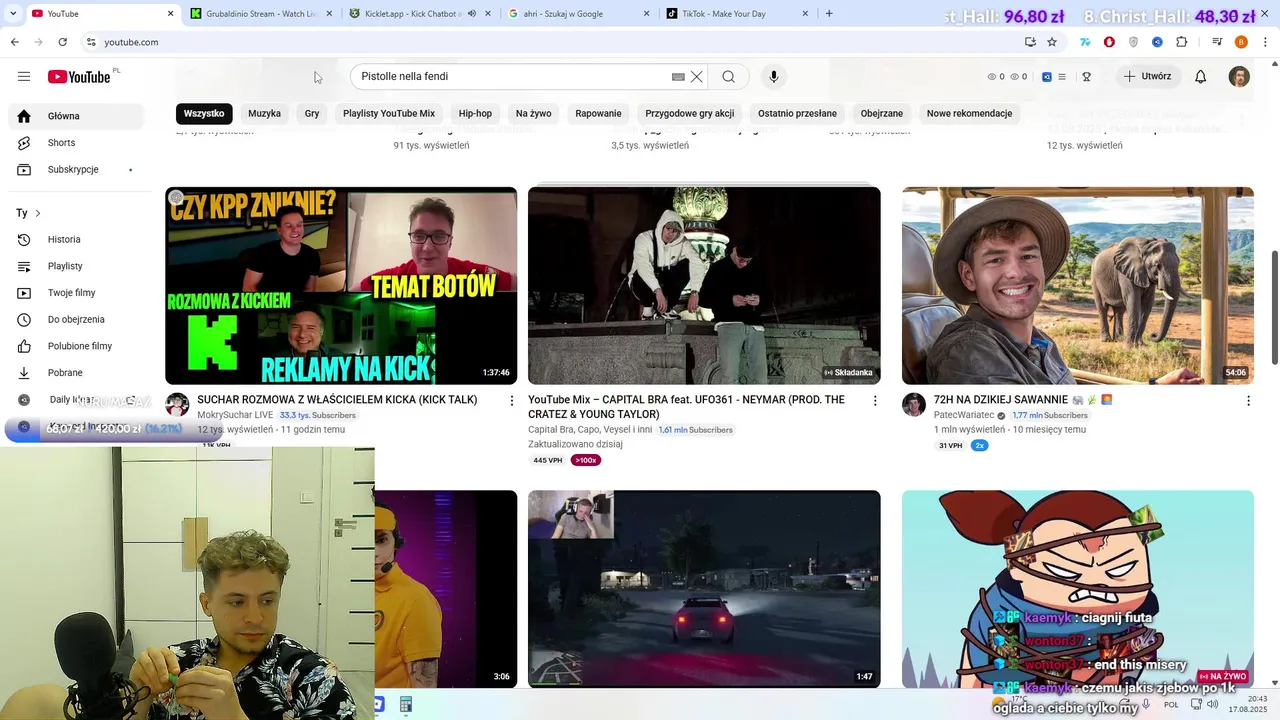
Task: Open YouTube notifications bell
Action: (x=1200, y=77)
